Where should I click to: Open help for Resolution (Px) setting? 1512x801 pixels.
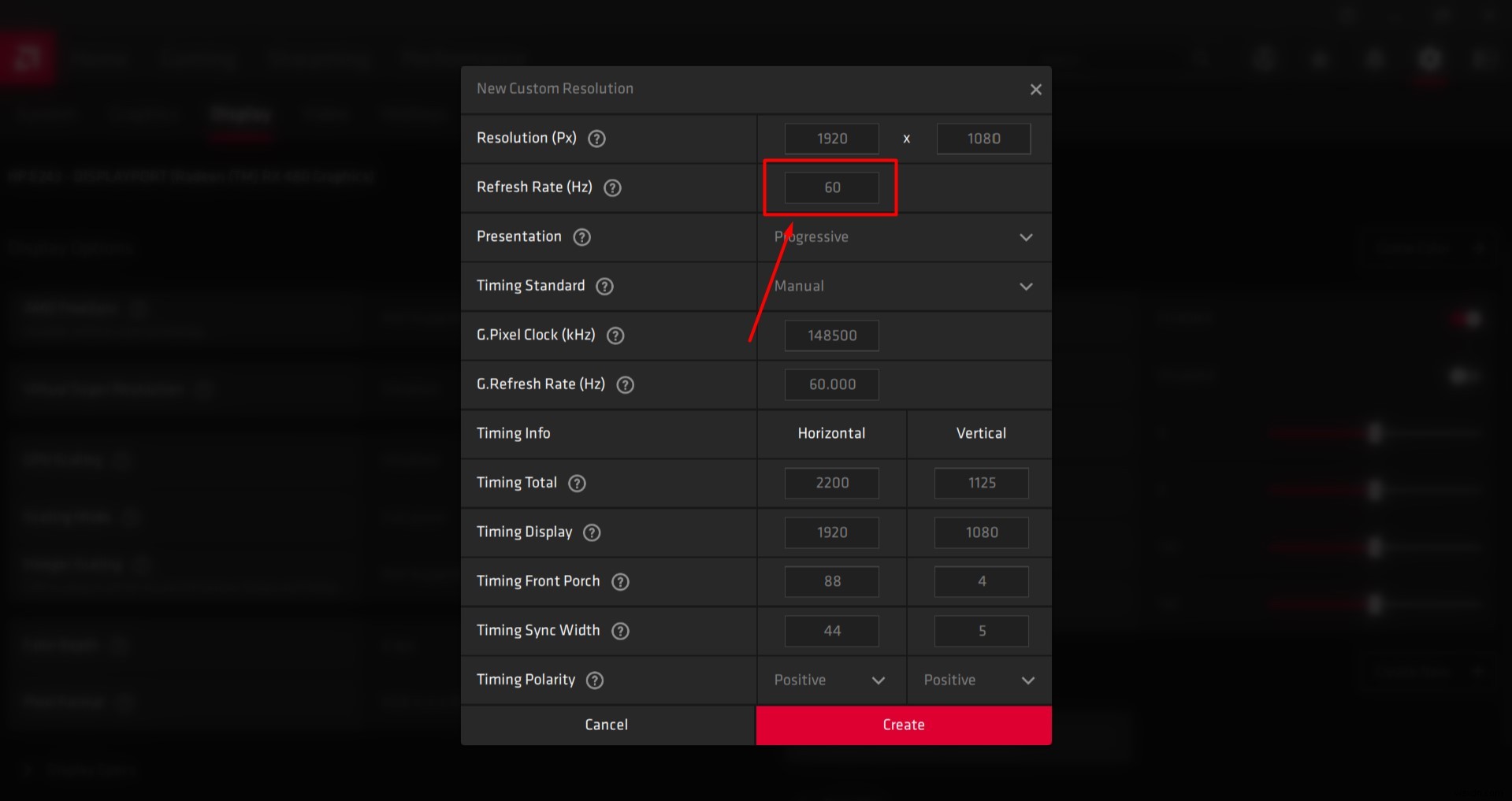point(596,139)
